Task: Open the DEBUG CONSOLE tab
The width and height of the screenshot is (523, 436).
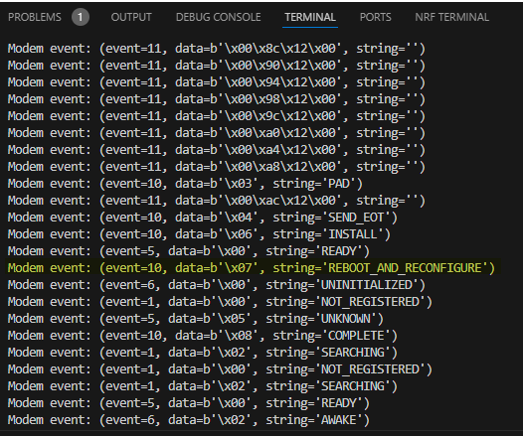Action: coord(218,17)
